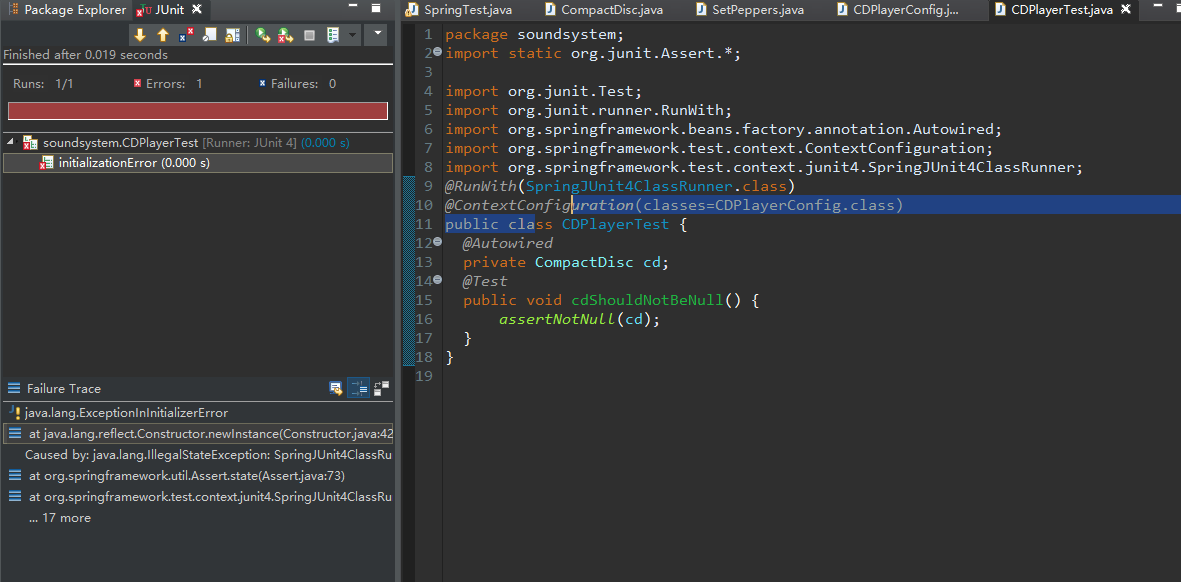
Task: Click '... 17 more' trace line
Action: click(60, 518)
